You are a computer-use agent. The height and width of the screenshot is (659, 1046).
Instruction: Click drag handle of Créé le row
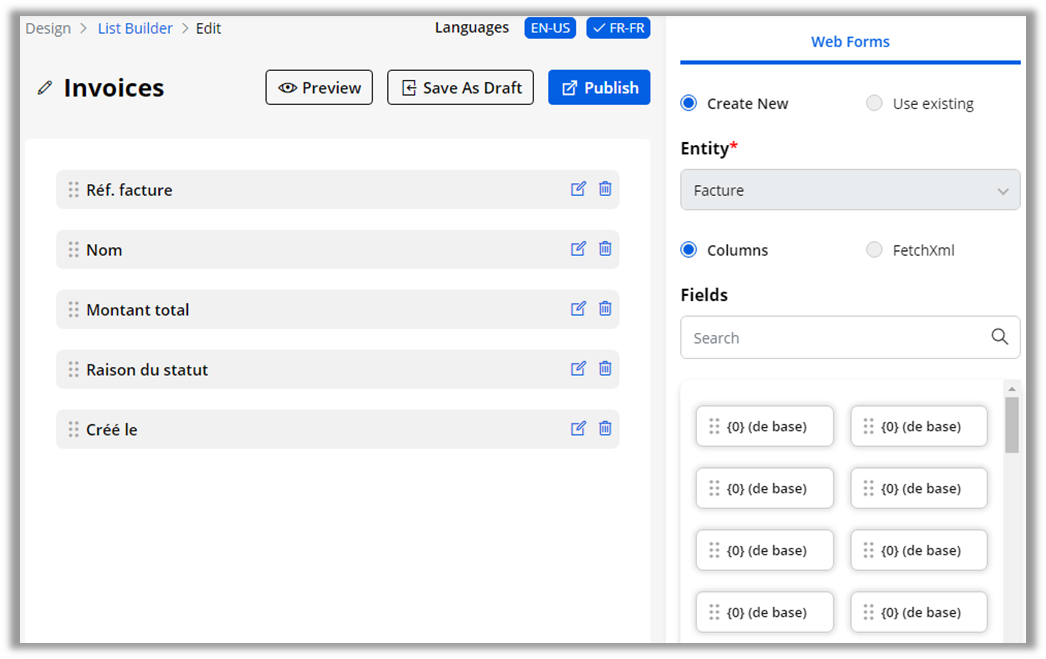73,429
